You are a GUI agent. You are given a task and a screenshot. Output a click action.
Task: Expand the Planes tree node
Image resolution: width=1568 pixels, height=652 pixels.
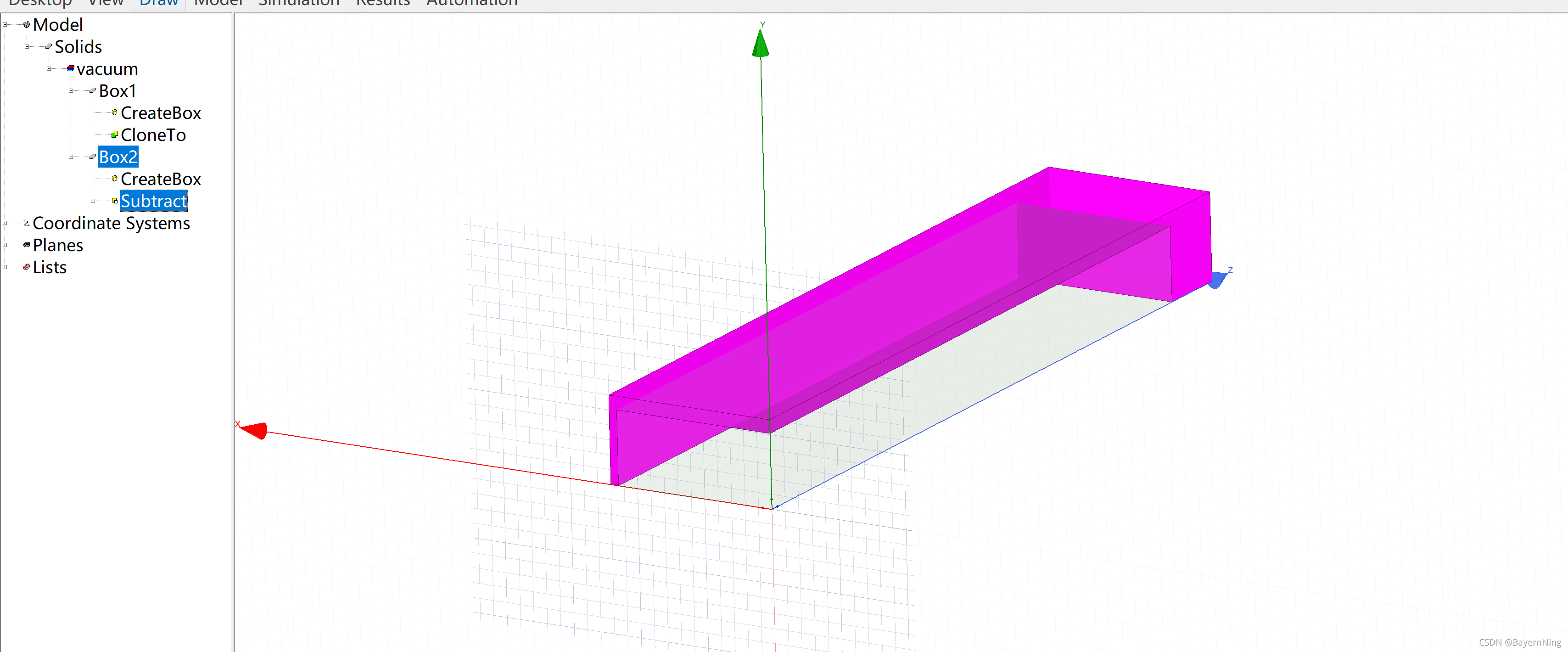click(x=5, y=245)
